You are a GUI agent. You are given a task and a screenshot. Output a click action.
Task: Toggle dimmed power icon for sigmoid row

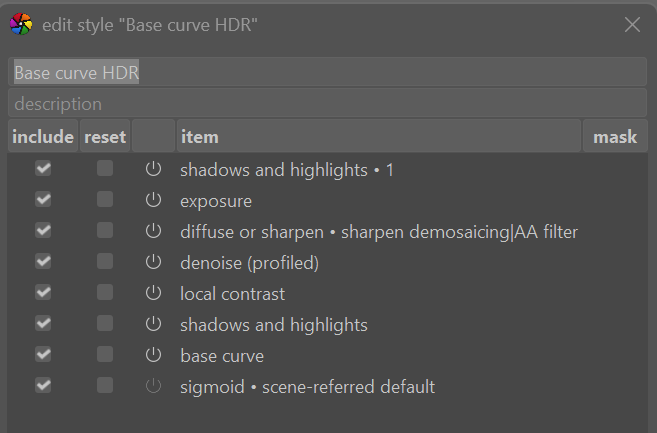[153, 386]
